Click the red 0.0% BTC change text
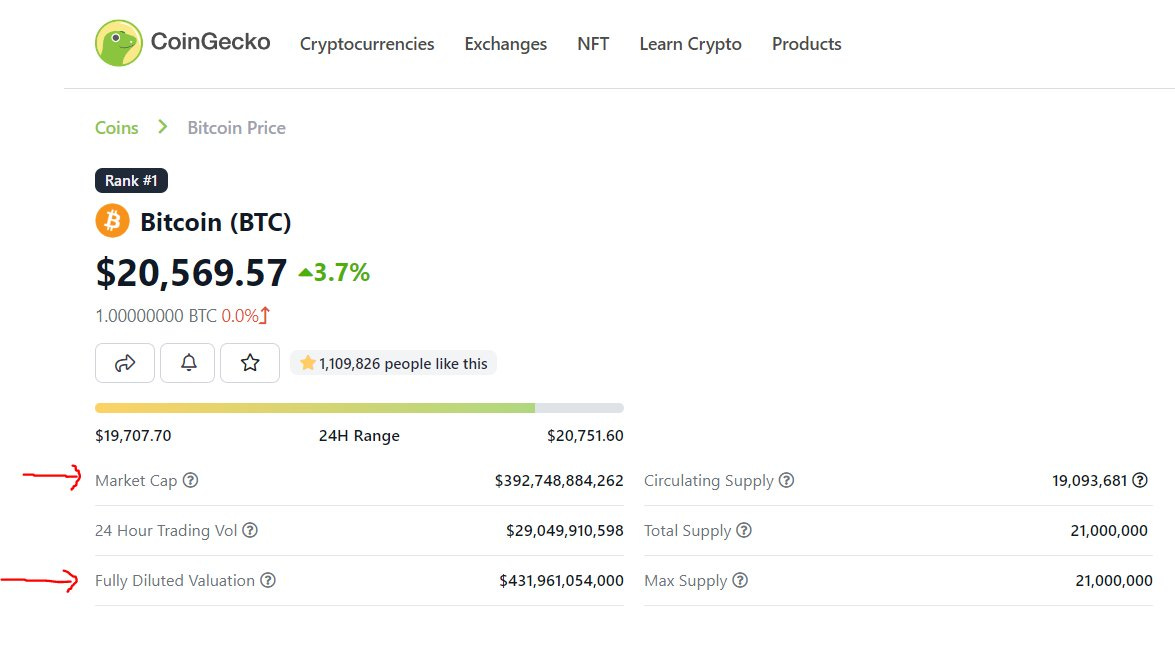The image size is (1175, 656). click(x=240, y=316)
